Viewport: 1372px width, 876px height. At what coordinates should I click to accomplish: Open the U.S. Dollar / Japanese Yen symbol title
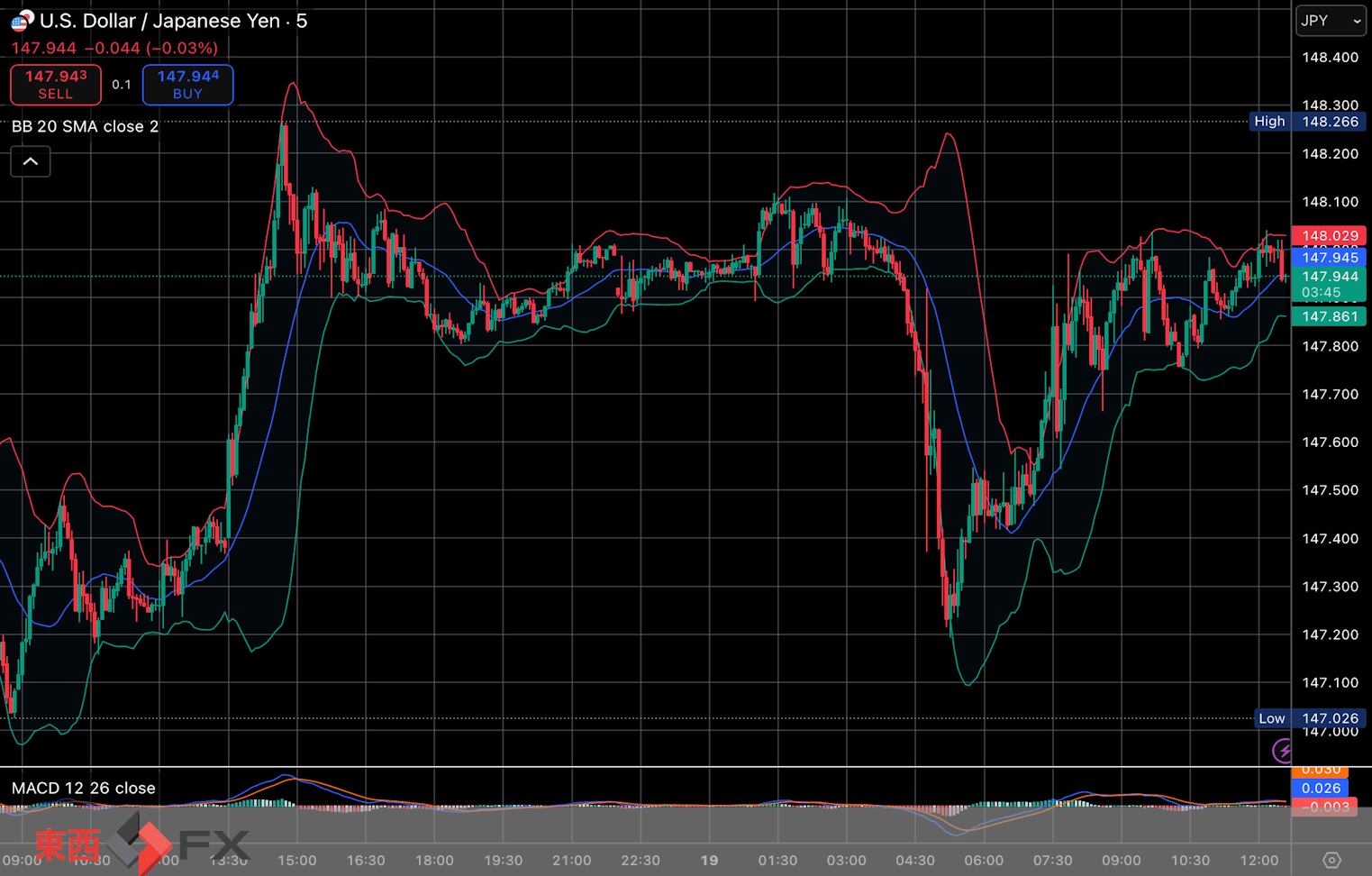[x=173, y=21]
